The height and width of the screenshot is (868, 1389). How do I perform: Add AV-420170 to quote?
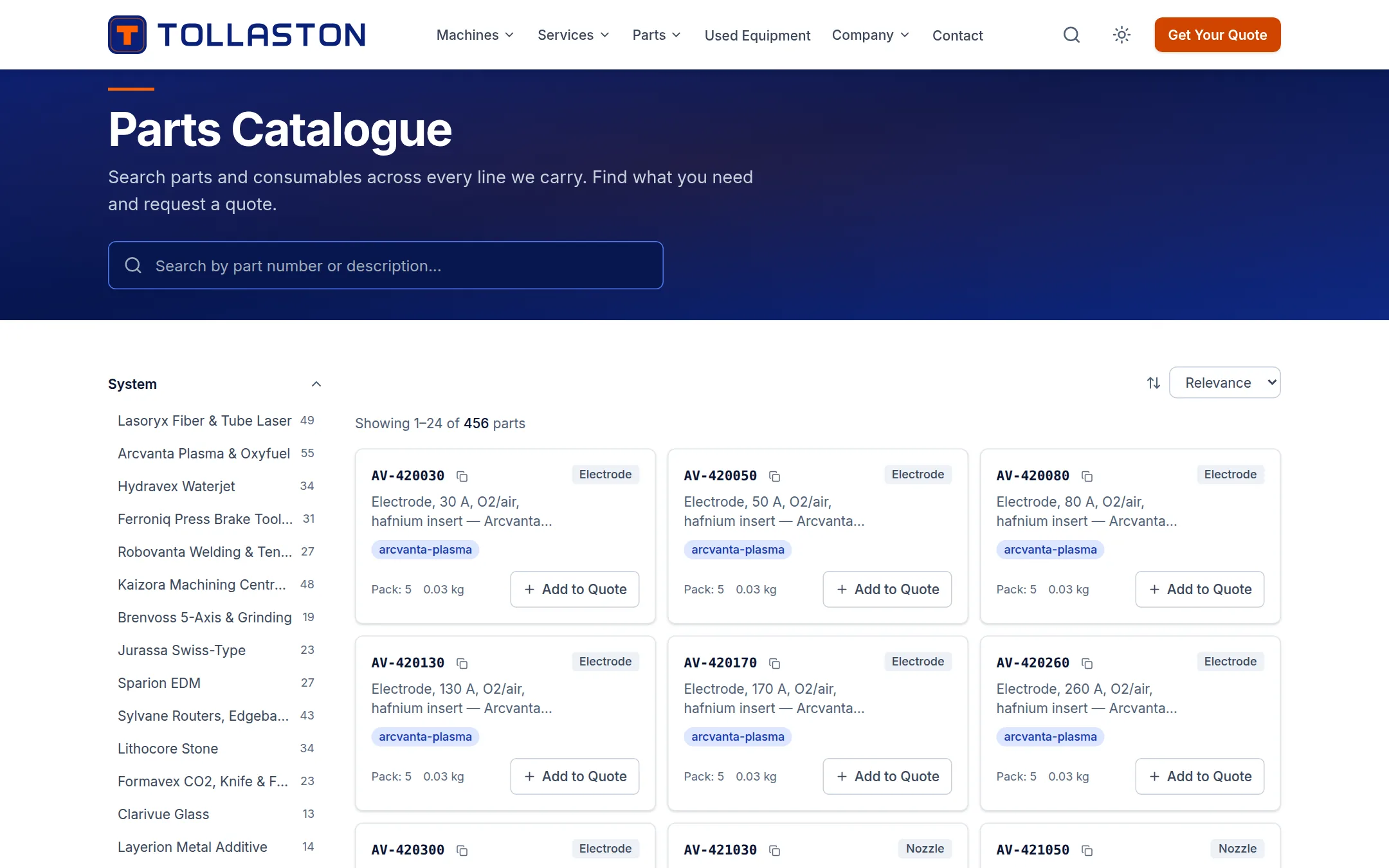tap(887, 776)
